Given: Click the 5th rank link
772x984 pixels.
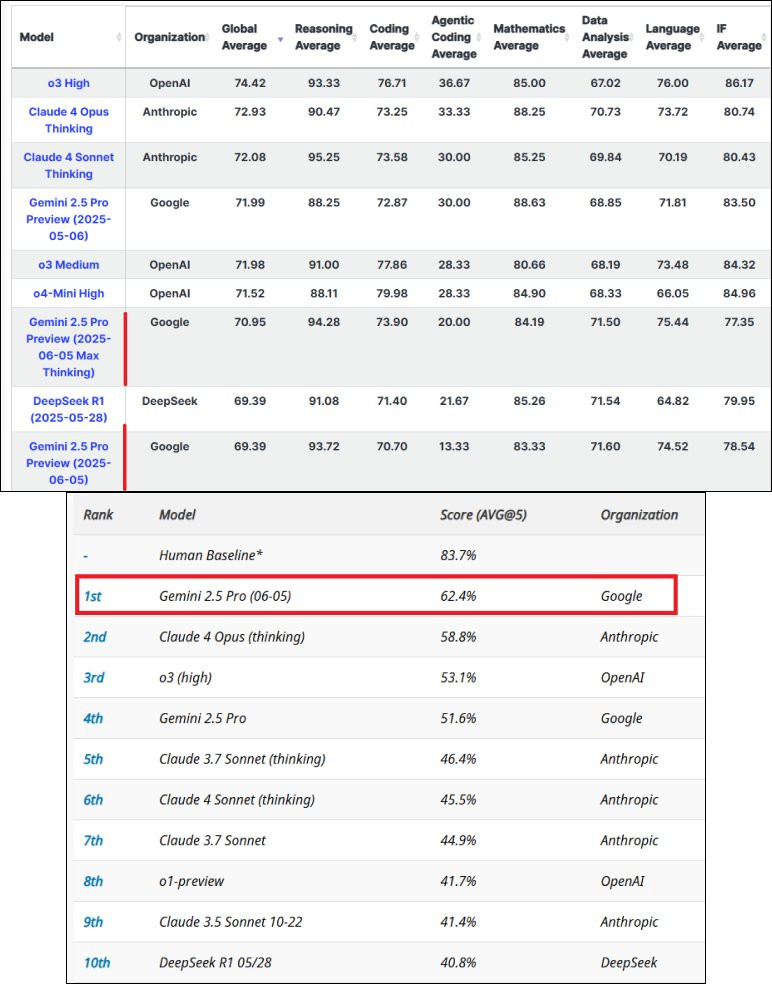Looking at the screenshot, I should pos(93,759).
